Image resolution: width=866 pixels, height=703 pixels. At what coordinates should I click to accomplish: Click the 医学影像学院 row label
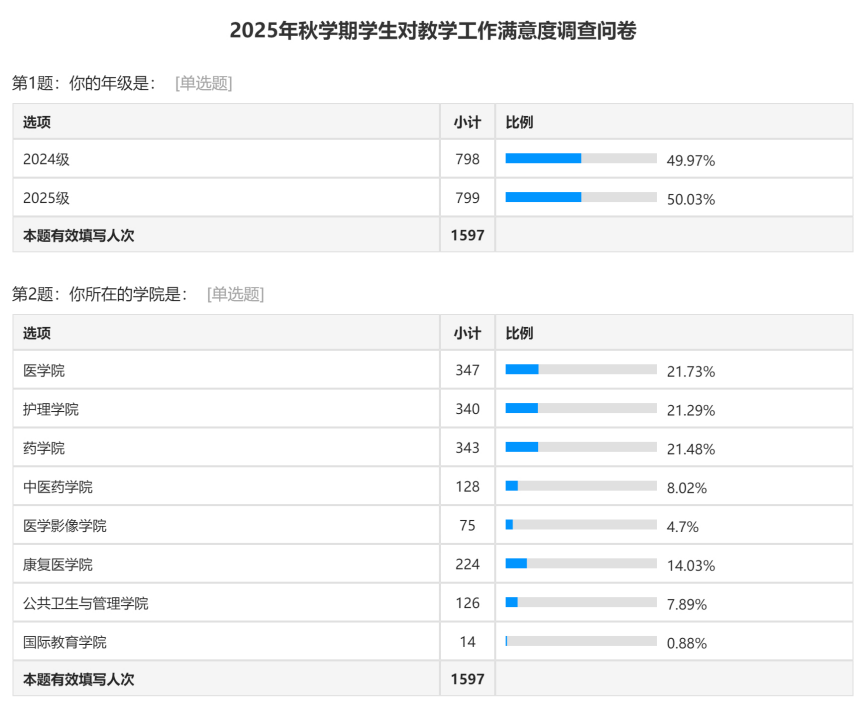coord(65,526)
